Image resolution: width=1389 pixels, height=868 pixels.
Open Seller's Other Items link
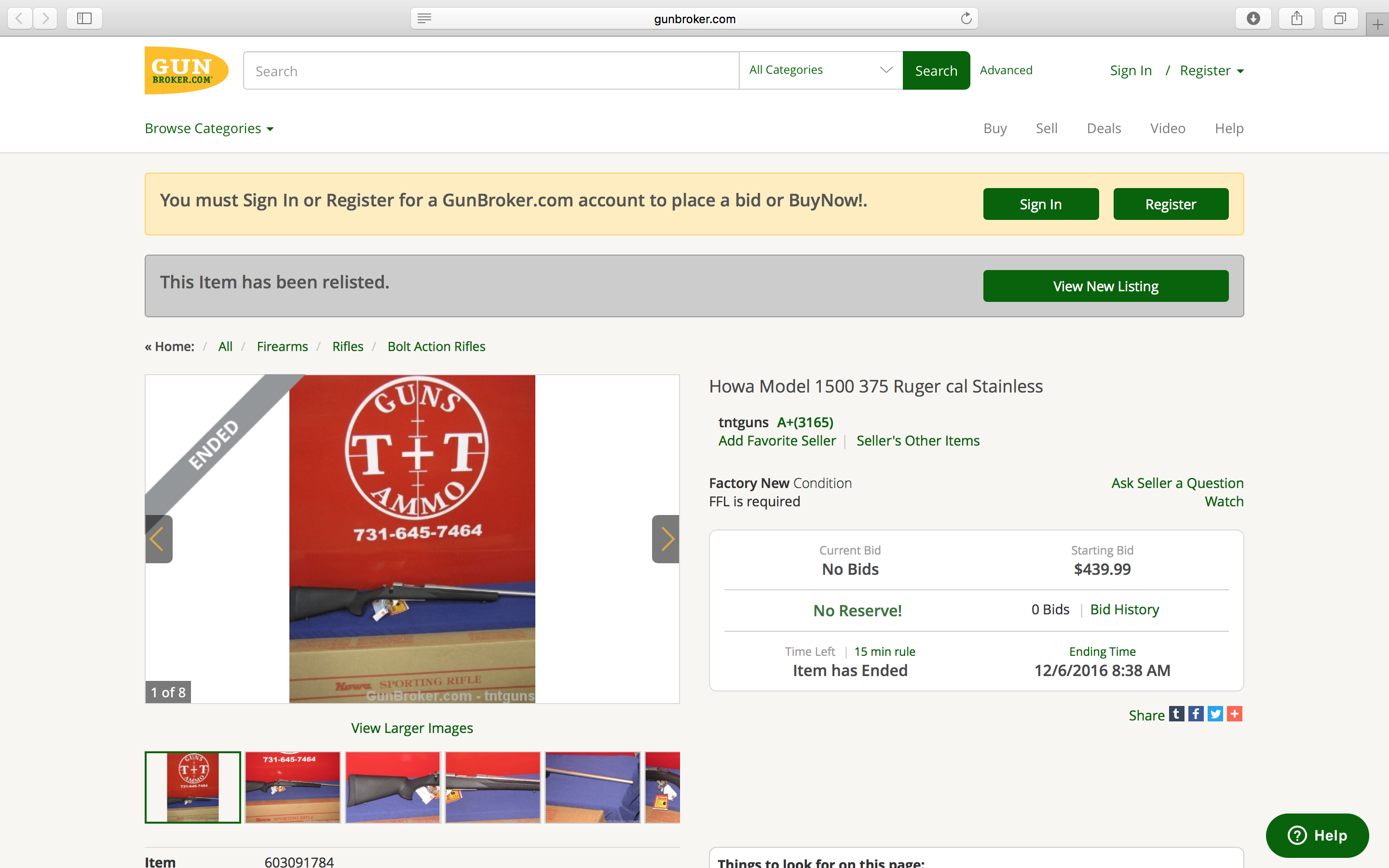(918, 440)
